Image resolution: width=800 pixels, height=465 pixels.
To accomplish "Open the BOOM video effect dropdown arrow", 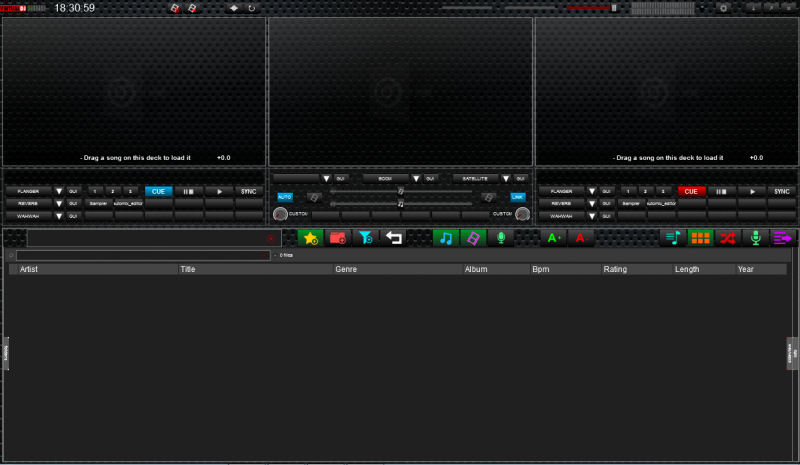I will tap(416, 179).
